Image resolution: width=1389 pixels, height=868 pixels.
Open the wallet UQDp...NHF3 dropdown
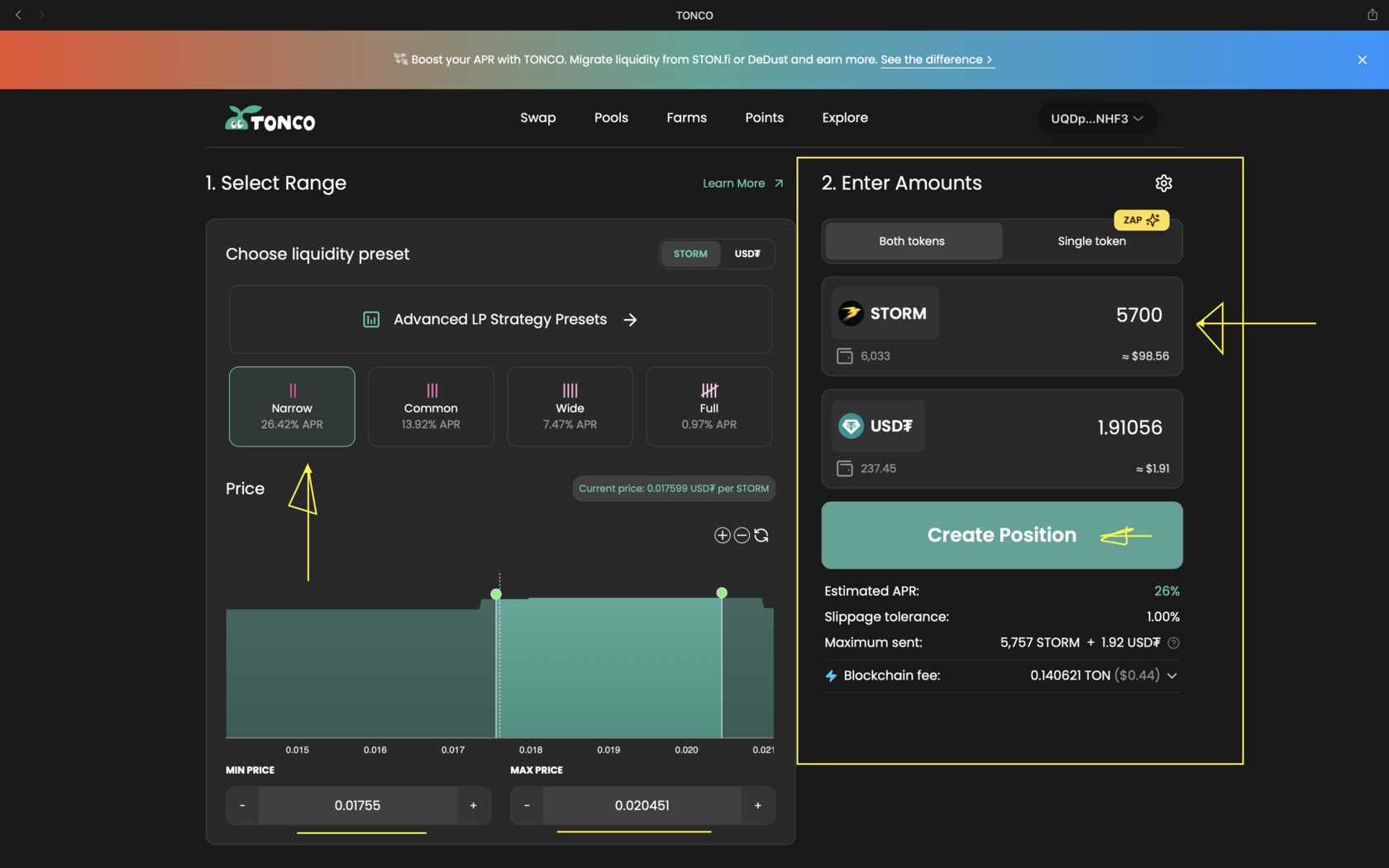[x=1097, y=118]
